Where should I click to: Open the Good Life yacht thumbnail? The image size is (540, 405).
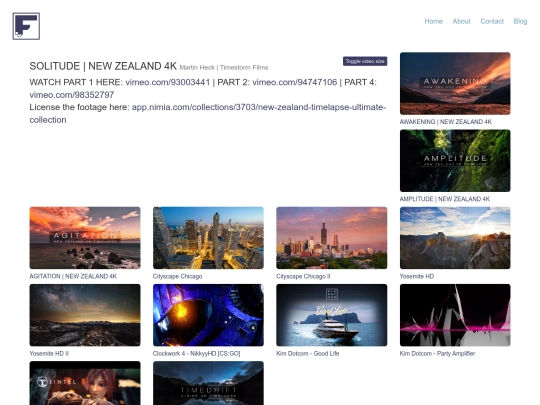pyautogui.click(x=332, y=315)
